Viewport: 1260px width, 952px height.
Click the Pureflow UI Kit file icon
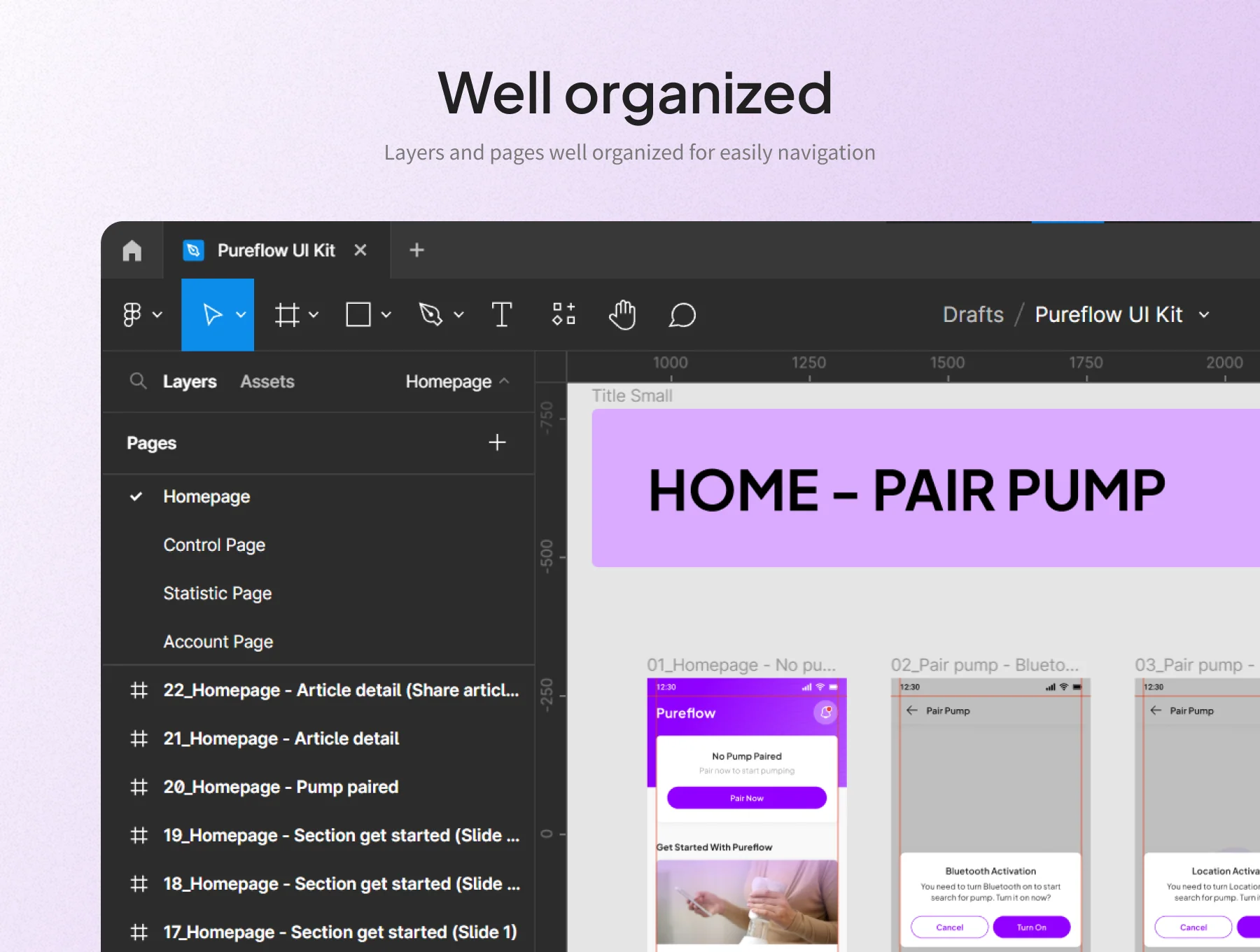point(193,250)
